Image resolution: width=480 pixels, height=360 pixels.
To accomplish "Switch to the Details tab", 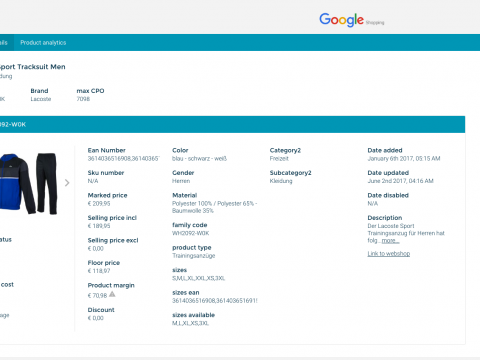I will pos(5,43).
